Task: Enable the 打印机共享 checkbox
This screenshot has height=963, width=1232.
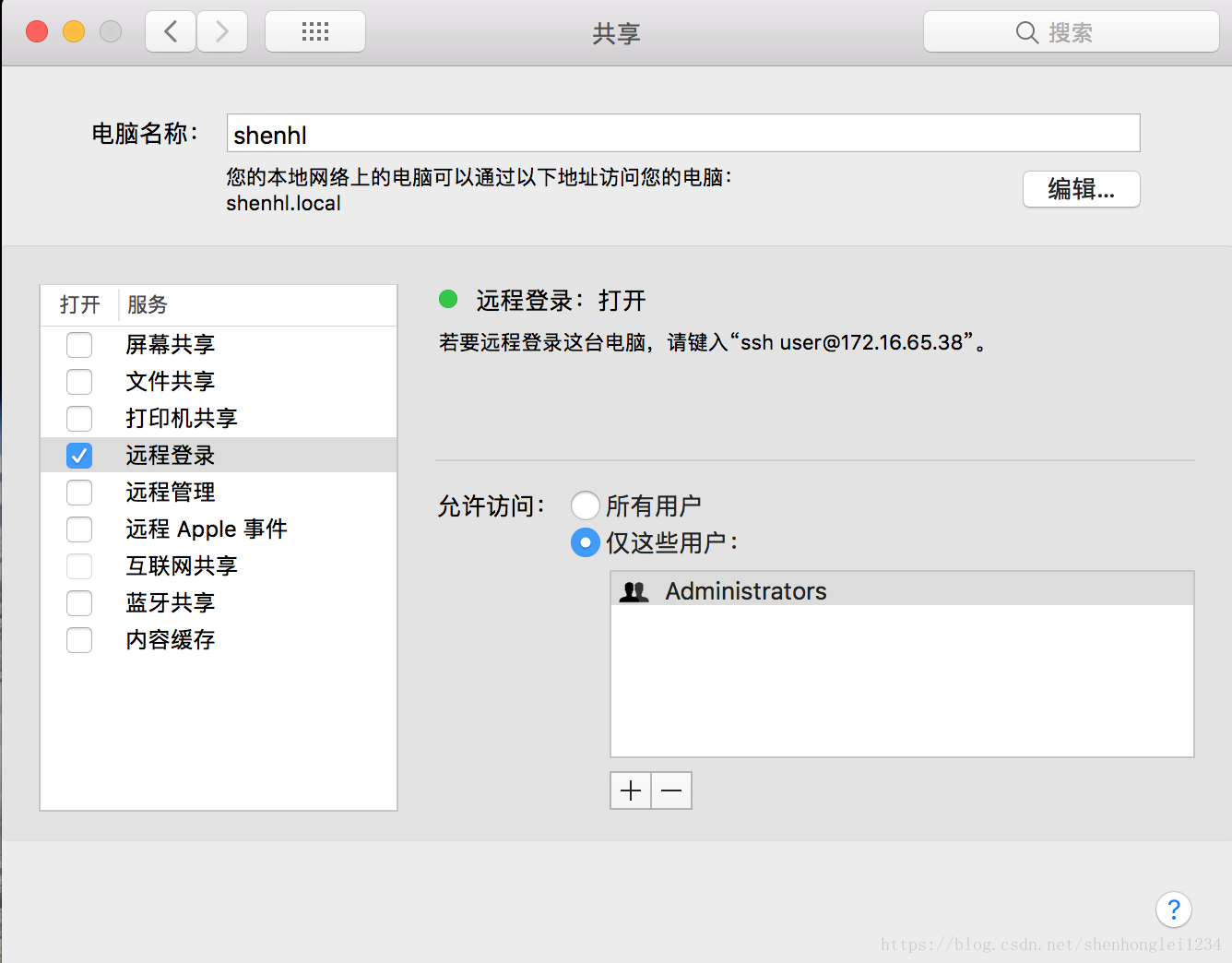Action: pos(79,419)
